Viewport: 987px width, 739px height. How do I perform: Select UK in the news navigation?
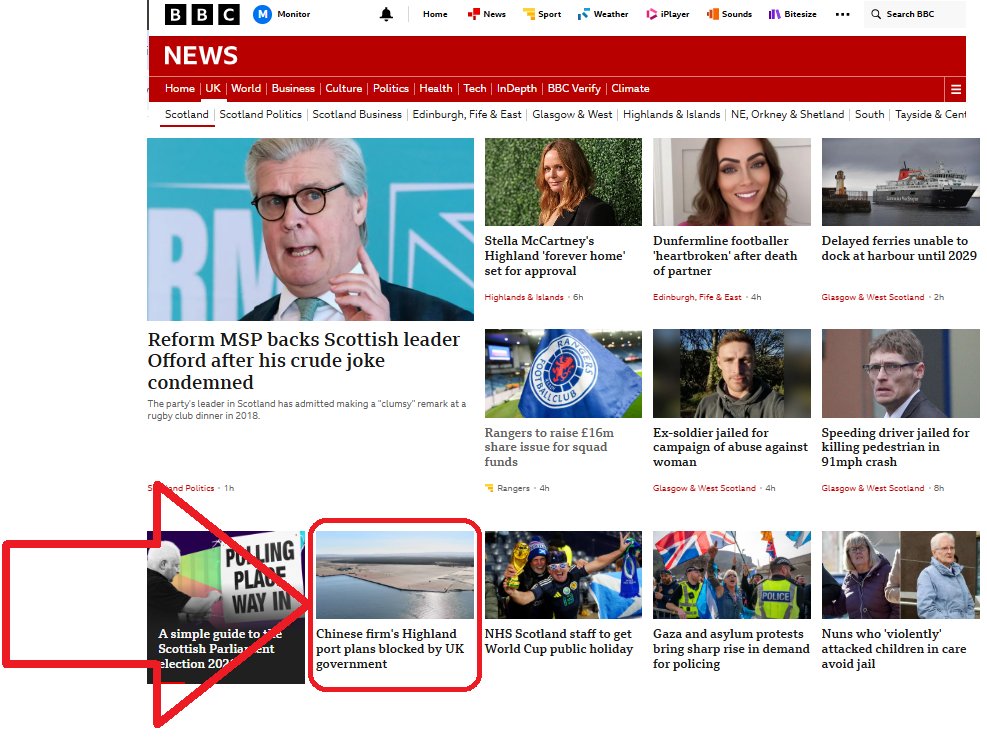(213, 89)
